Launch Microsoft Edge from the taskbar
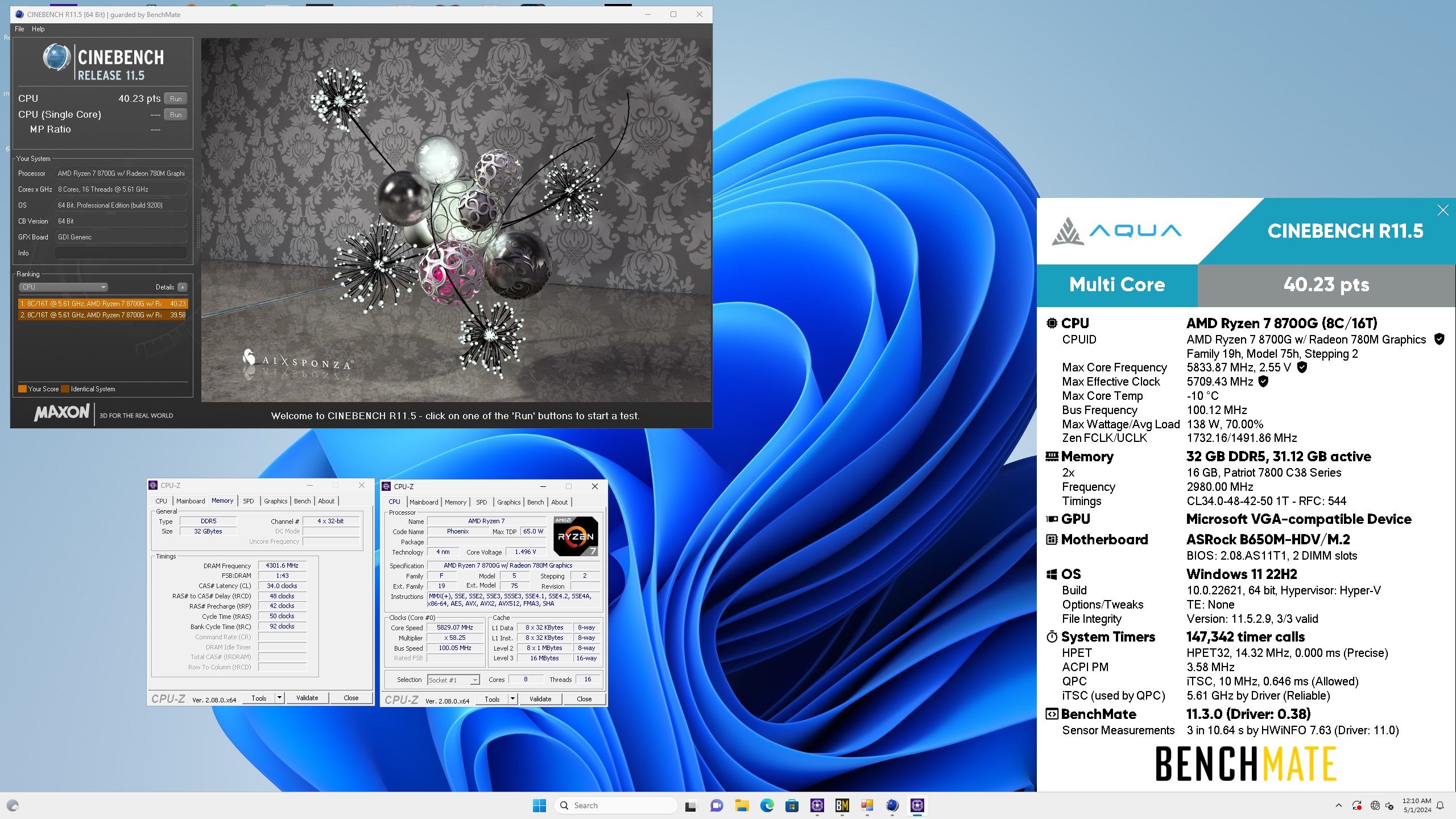Screen dimensions: 1456x819 [x=767, y=805]
